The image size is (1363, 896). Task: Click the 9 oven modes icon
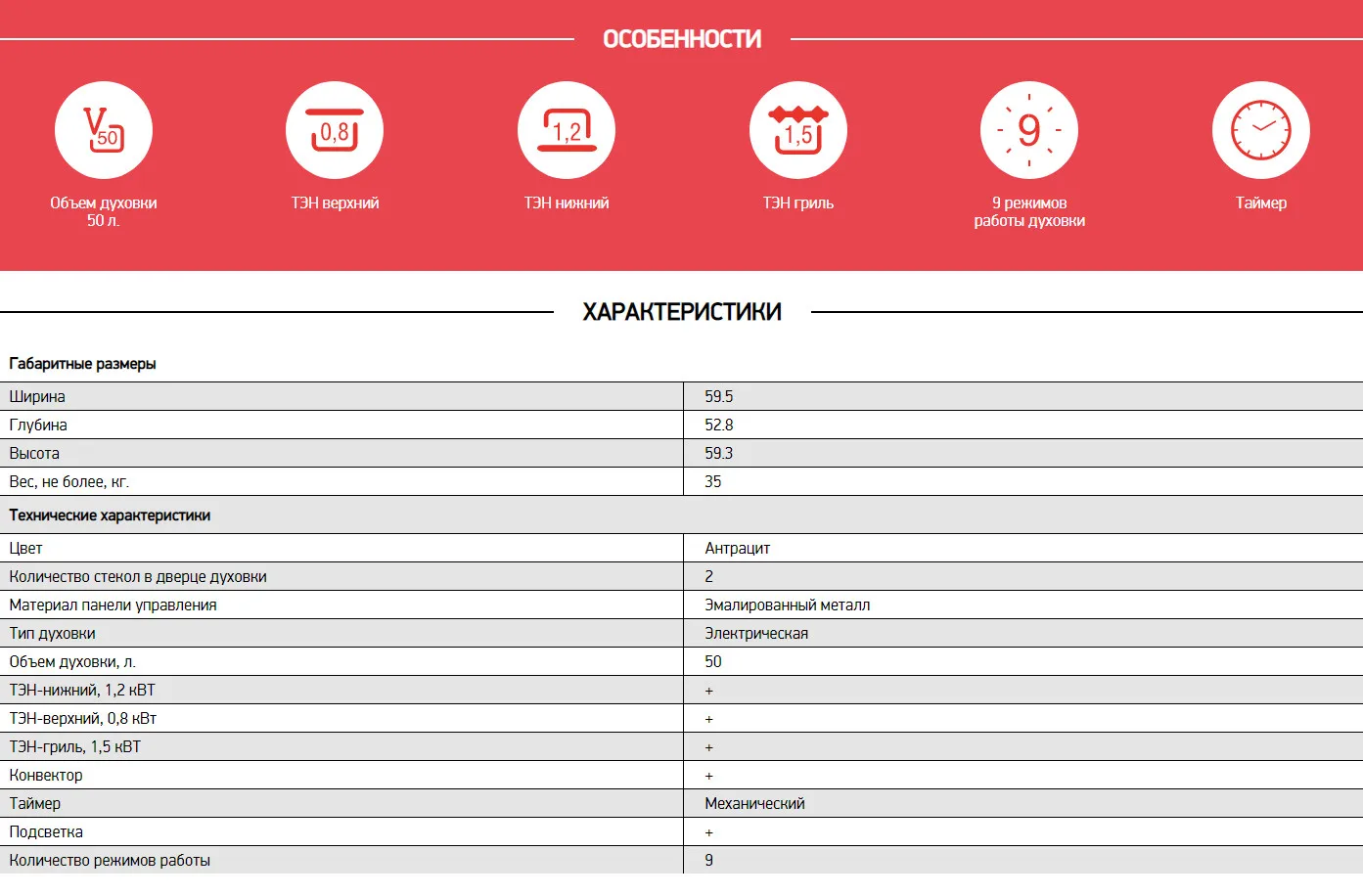pos(1029,130)
